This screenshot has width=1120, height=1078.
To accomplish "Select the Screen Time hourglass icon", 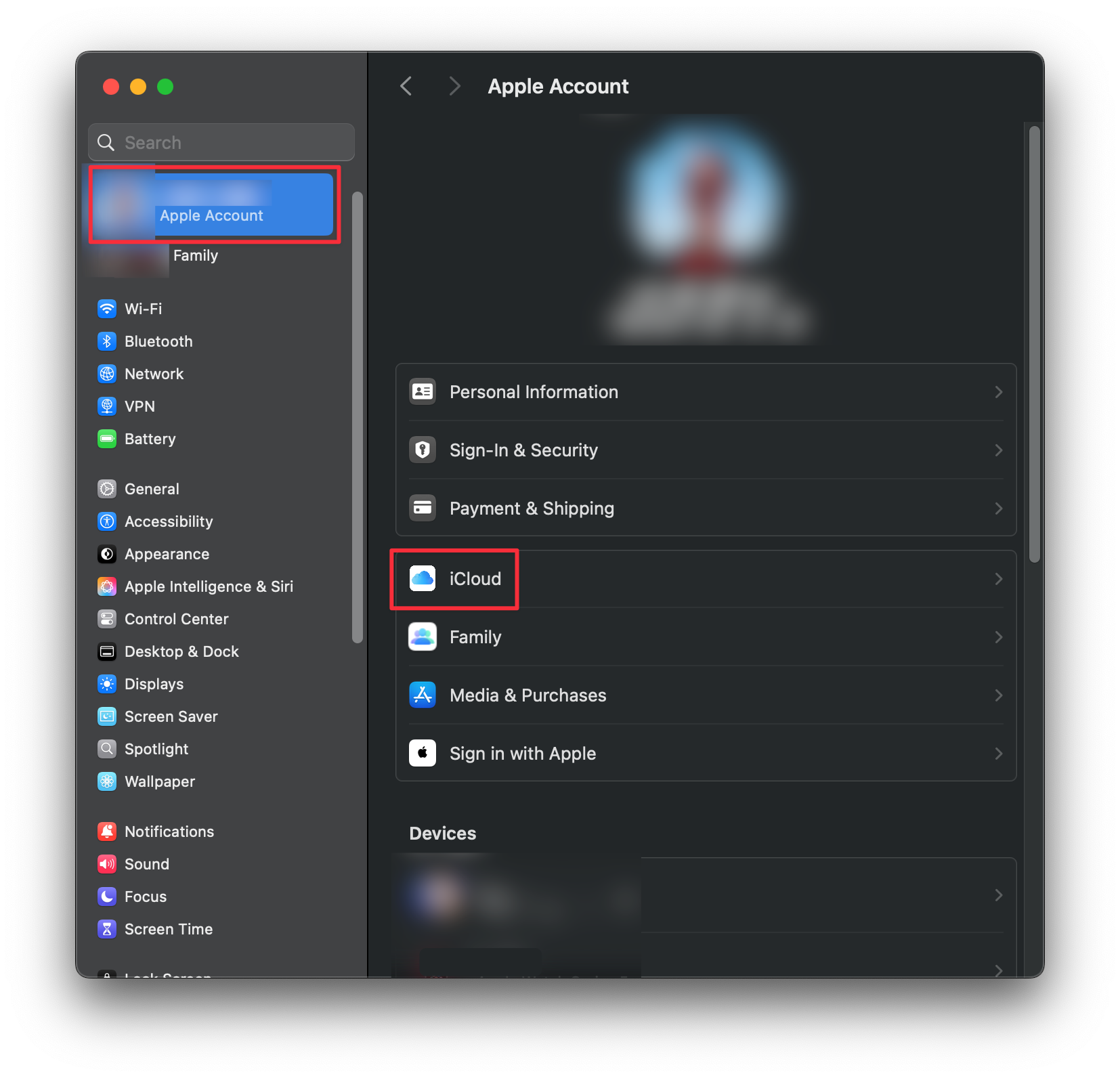I will tap(107, 929).
